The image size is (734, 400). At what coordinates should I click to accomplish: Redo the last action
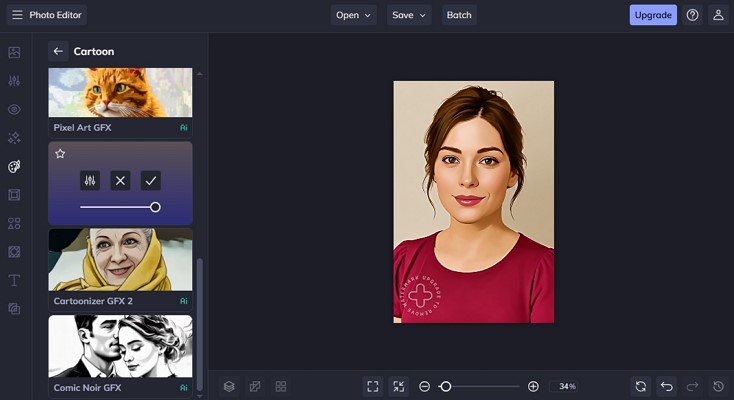(x=692, y=386)
